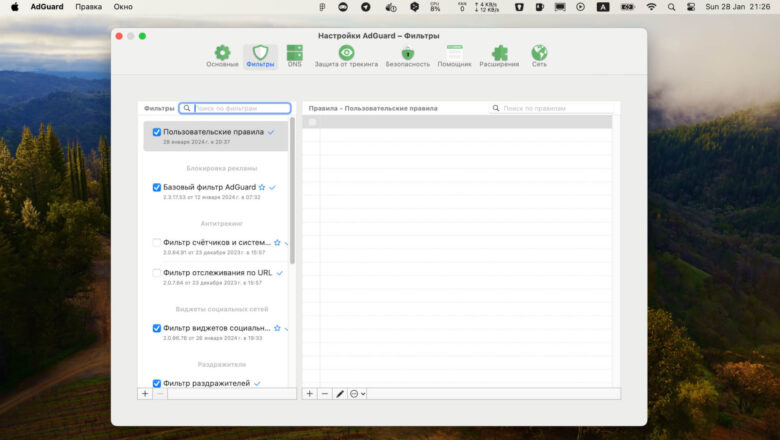Enable Фильтр счётчиков и систем checkbox
This screenshot has height=440, width=780.
pyautogui.click(x=157, y=243)
